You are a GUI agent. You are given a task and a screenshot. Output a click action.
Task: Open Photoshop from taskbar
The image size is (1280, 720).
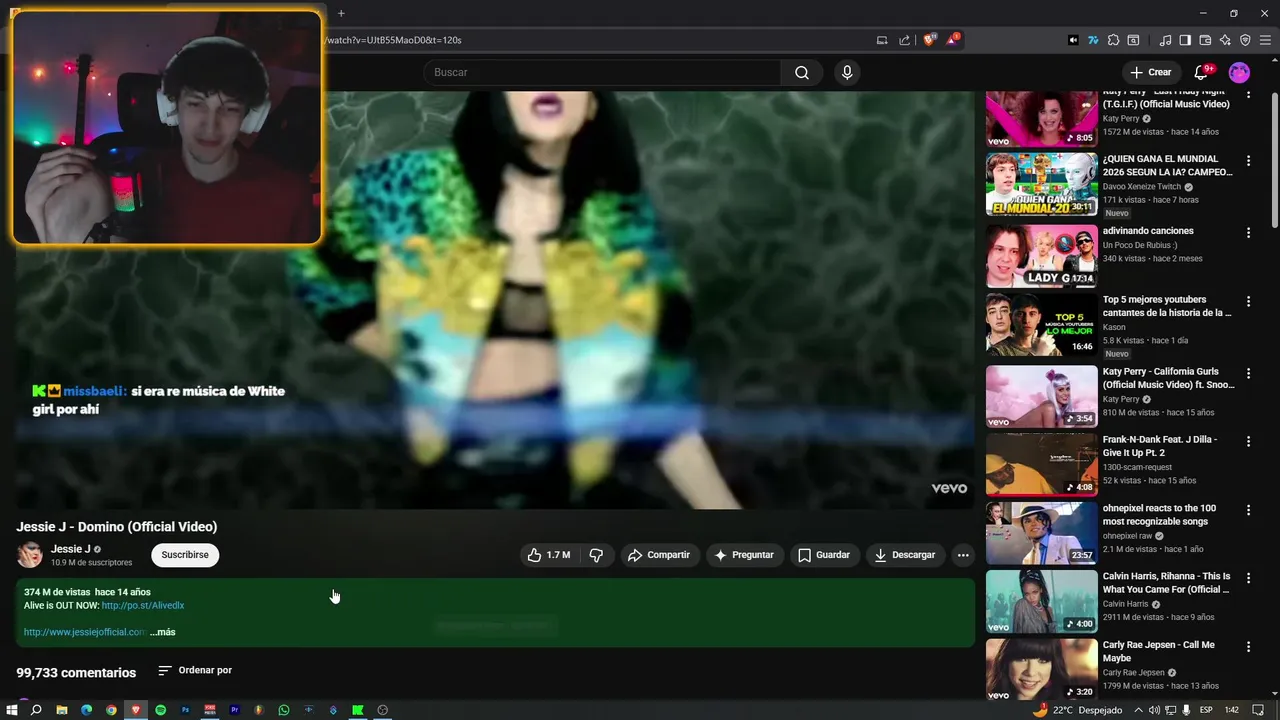(x=185, y=710)
